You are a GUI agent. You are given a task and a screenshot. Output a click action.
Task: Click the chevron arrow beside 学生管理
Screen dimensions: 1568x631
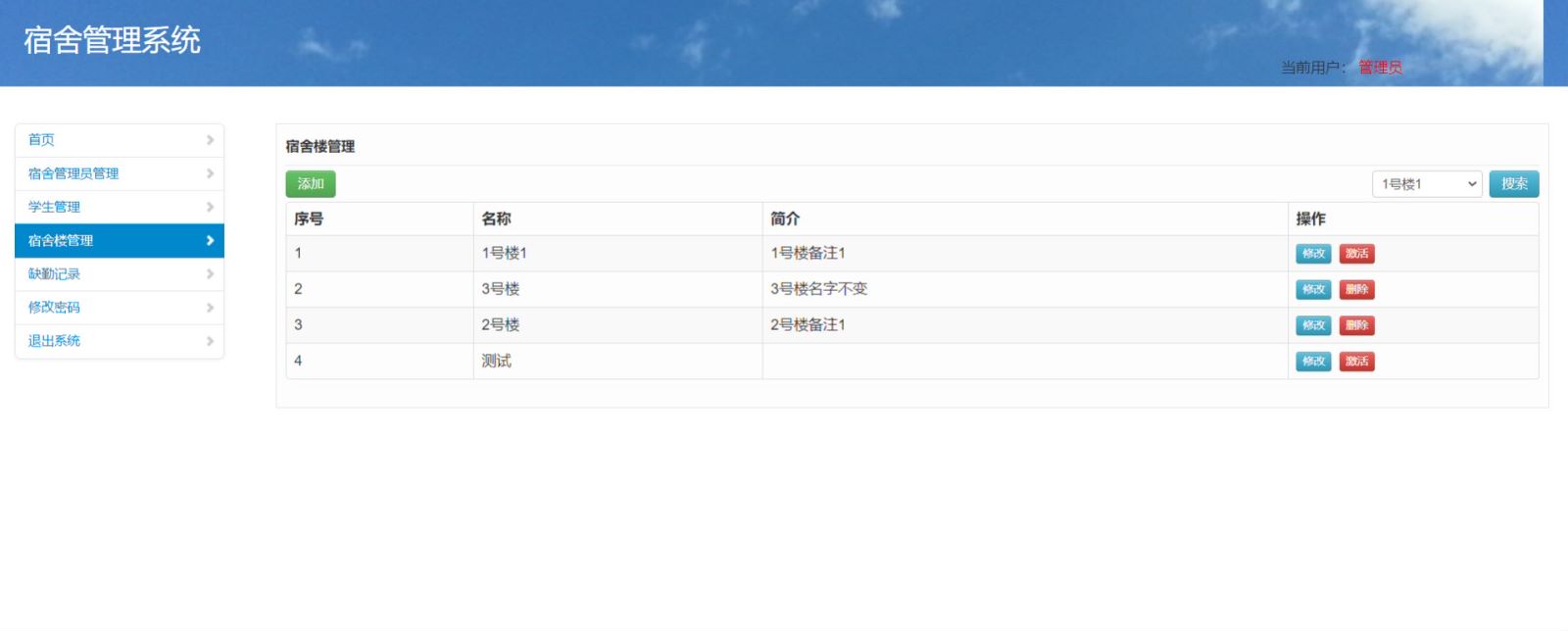pyautogui.click(x=210, y=207)
